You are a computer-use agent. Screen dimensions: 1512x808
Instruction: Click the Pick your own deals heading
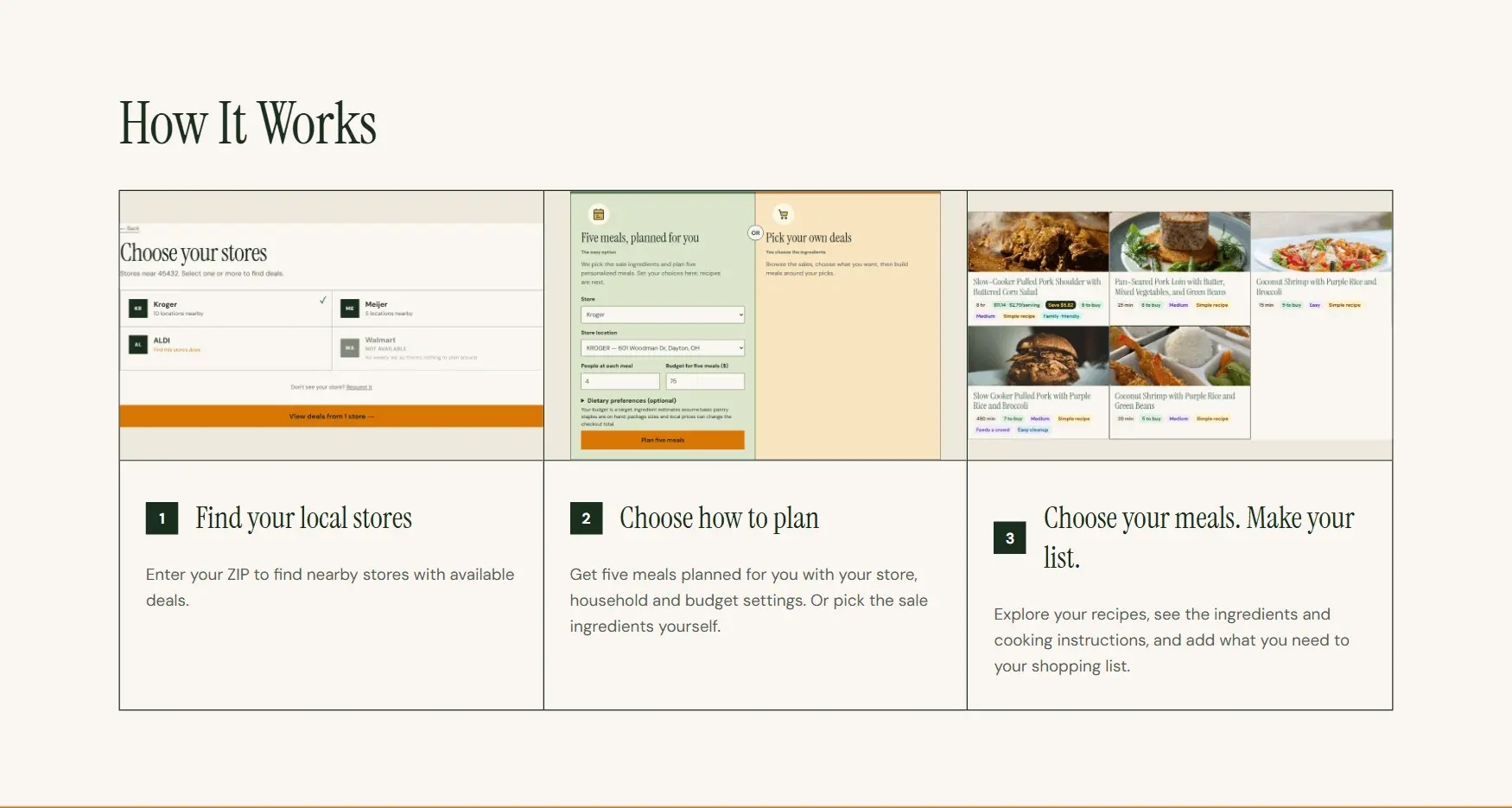tap(809, 238)
